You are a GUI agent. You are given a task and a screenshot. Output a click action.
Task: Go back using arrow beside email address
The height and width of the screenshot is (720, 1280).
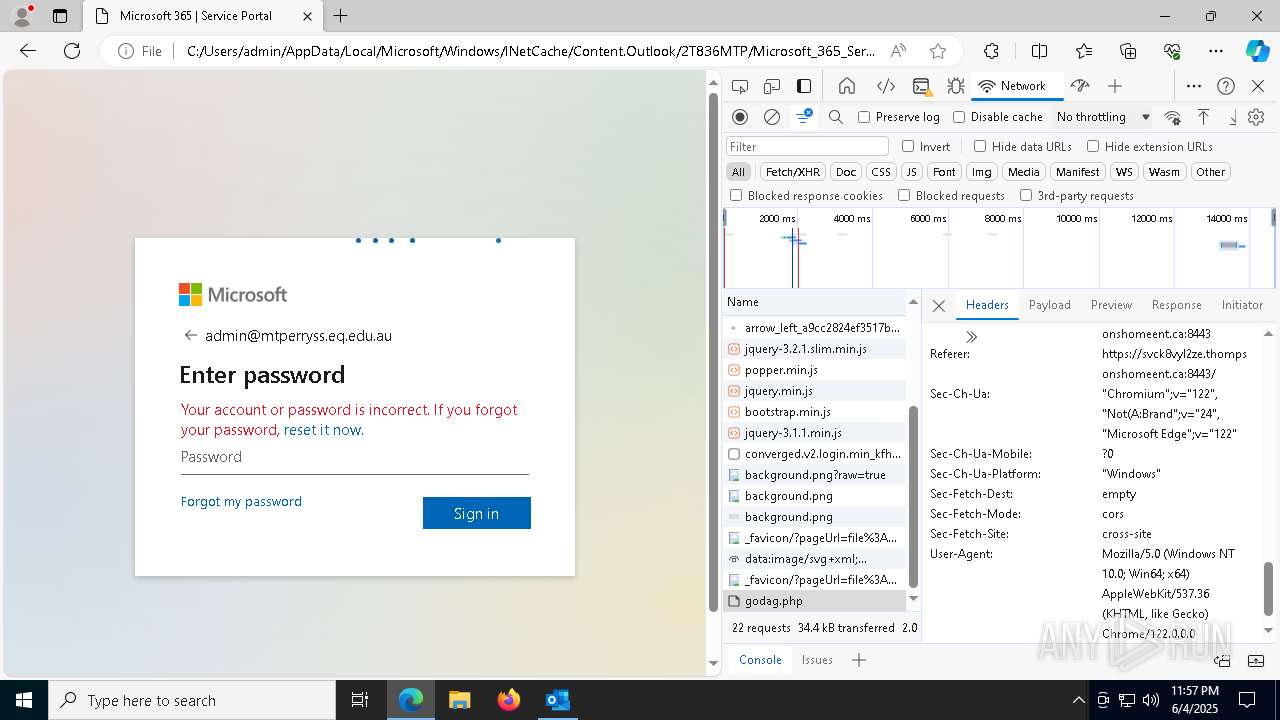pos(190,336)
